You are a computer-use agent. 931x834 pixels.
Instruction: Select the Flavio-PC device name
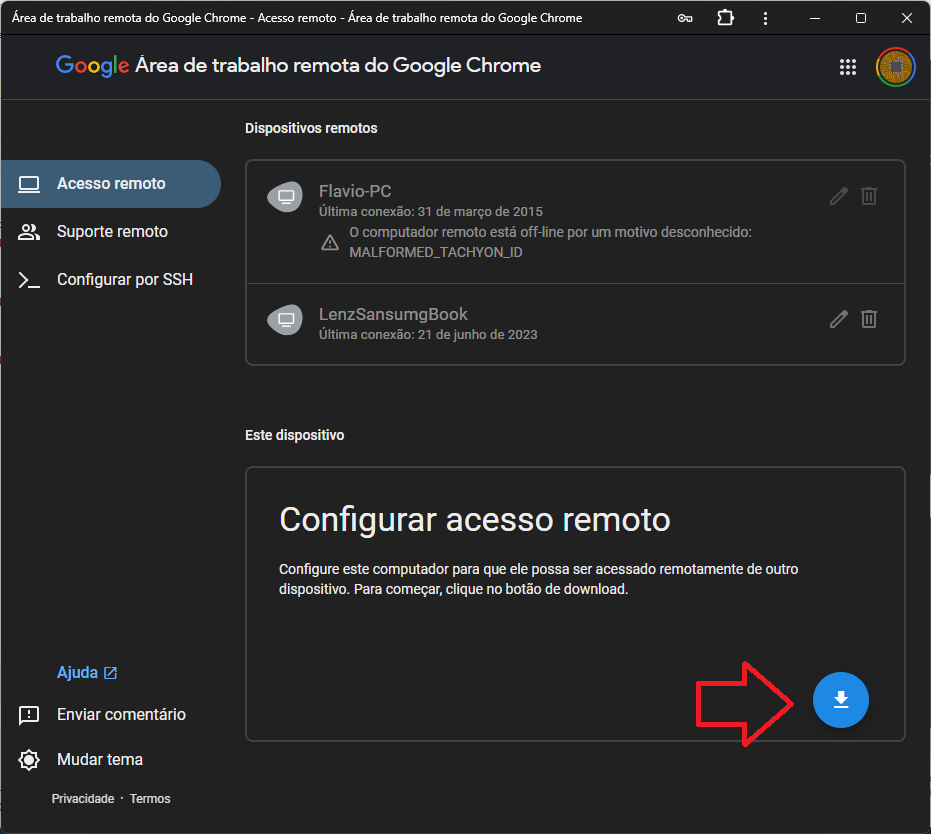tap(355, 191)
